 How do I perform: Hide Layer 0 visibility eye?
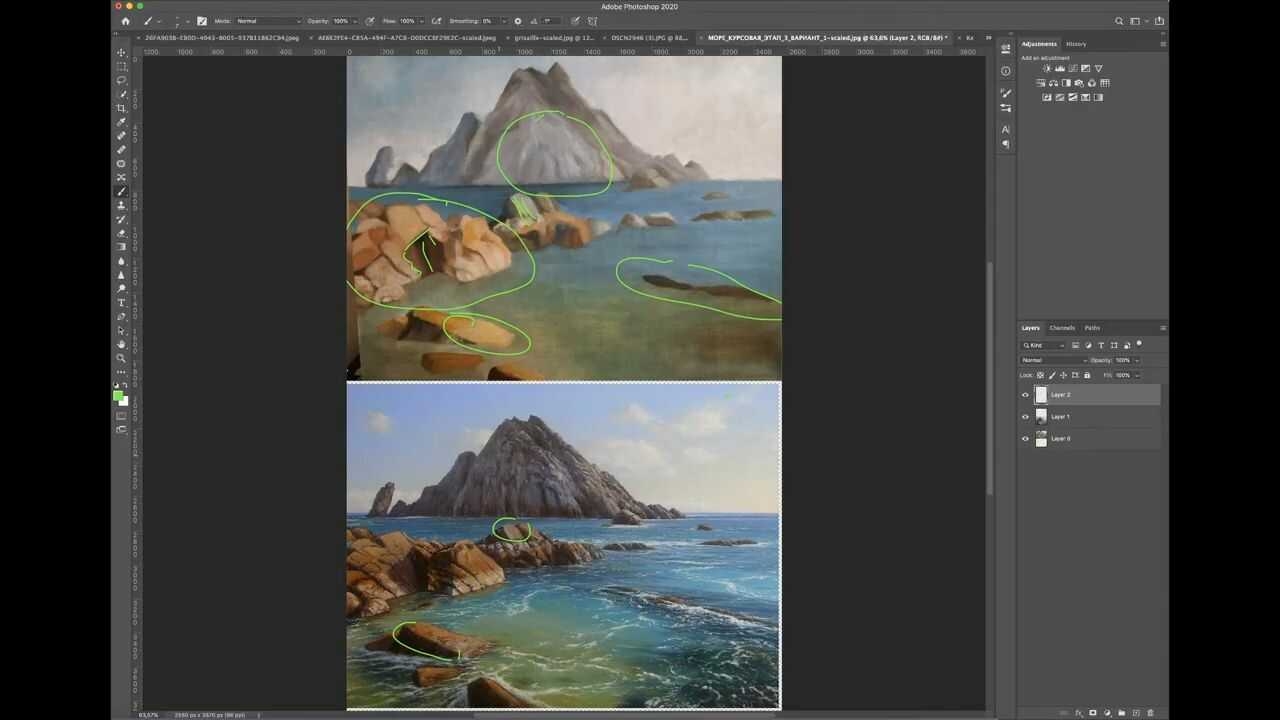tap(1025, 439)
